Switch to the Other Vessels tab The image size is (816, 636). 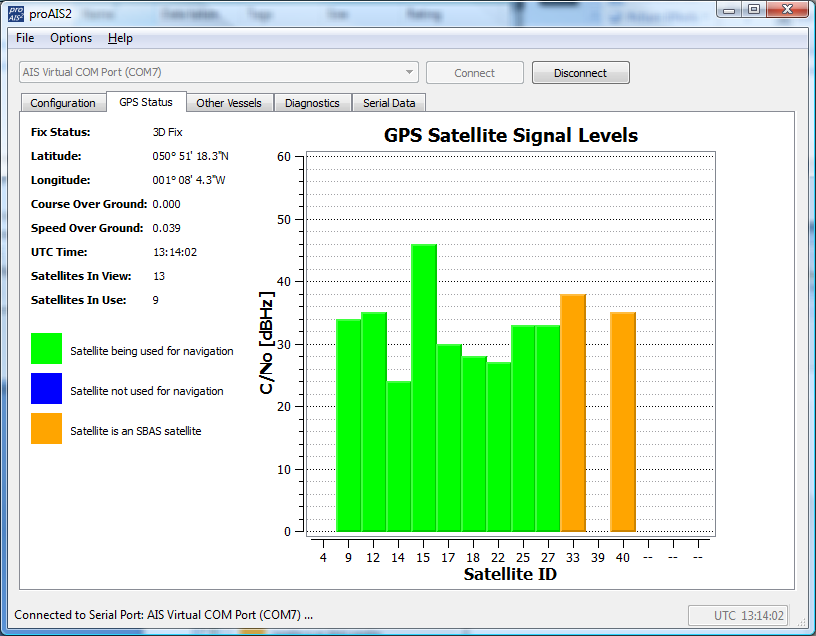[230, 102]
